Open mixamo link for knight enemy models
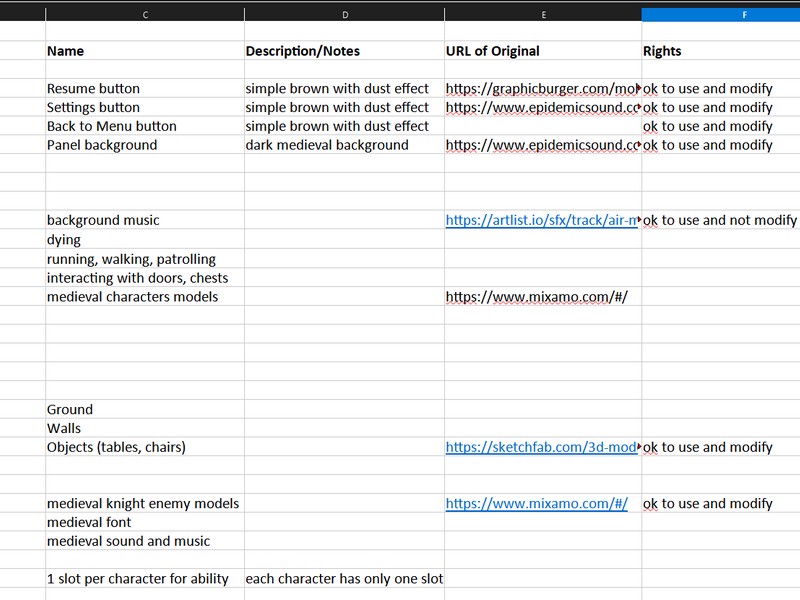 tap(536, 504)
